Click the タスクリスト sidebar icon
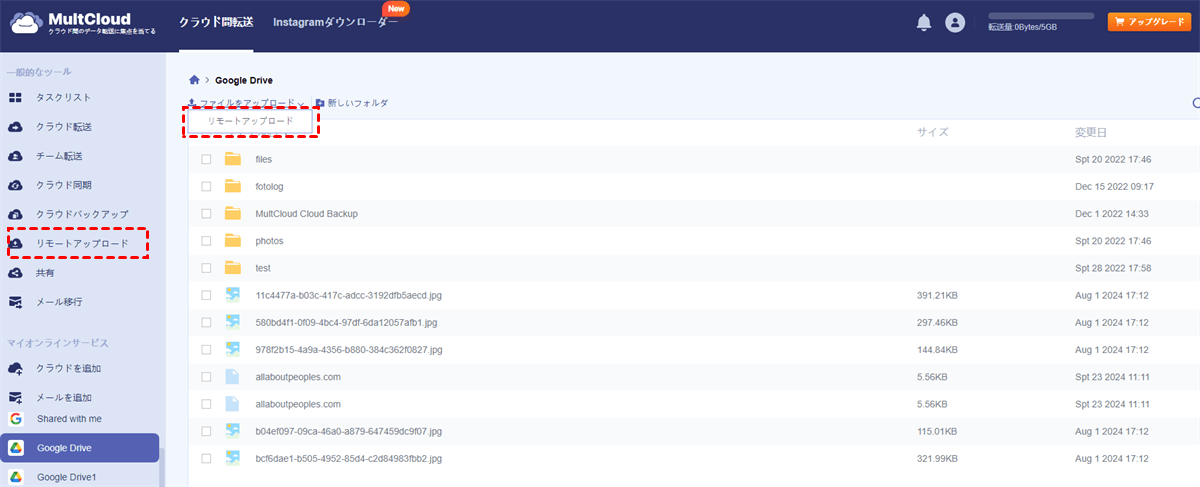The width and height of the screenshot is (1200, 487). pos(15,97)
